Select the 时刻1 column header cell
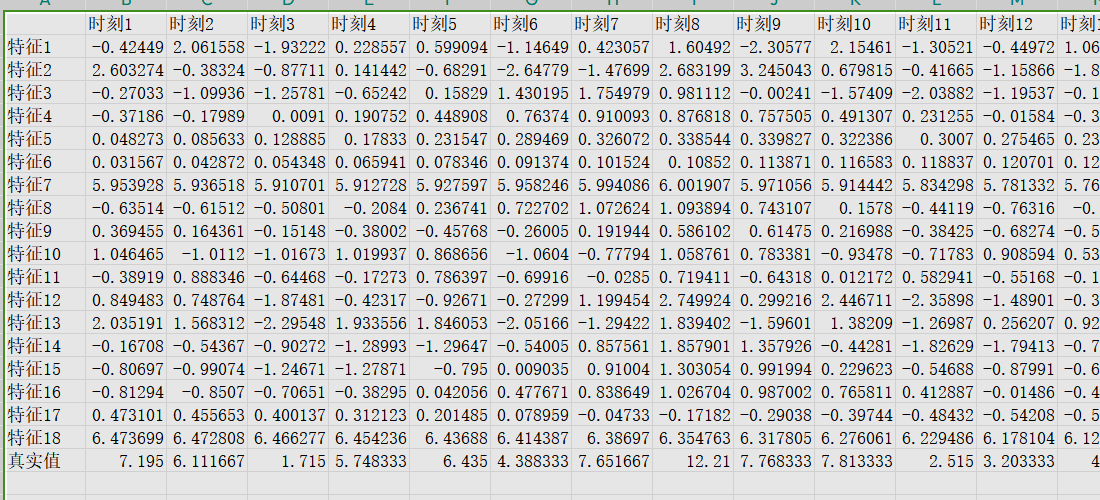 coord(126,25)
